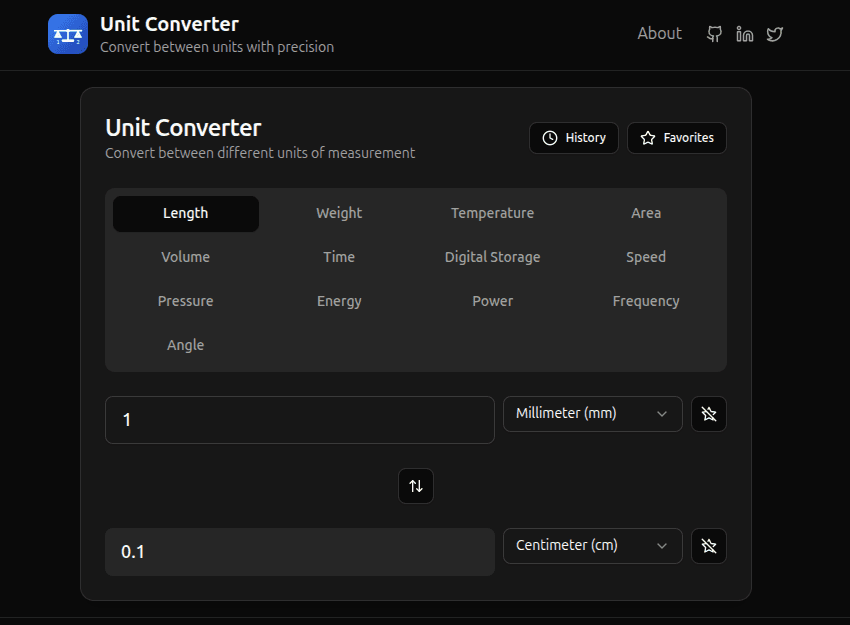Switch to the Weight tab
Viewport: 850px width, 625px height.
point(339,213)
